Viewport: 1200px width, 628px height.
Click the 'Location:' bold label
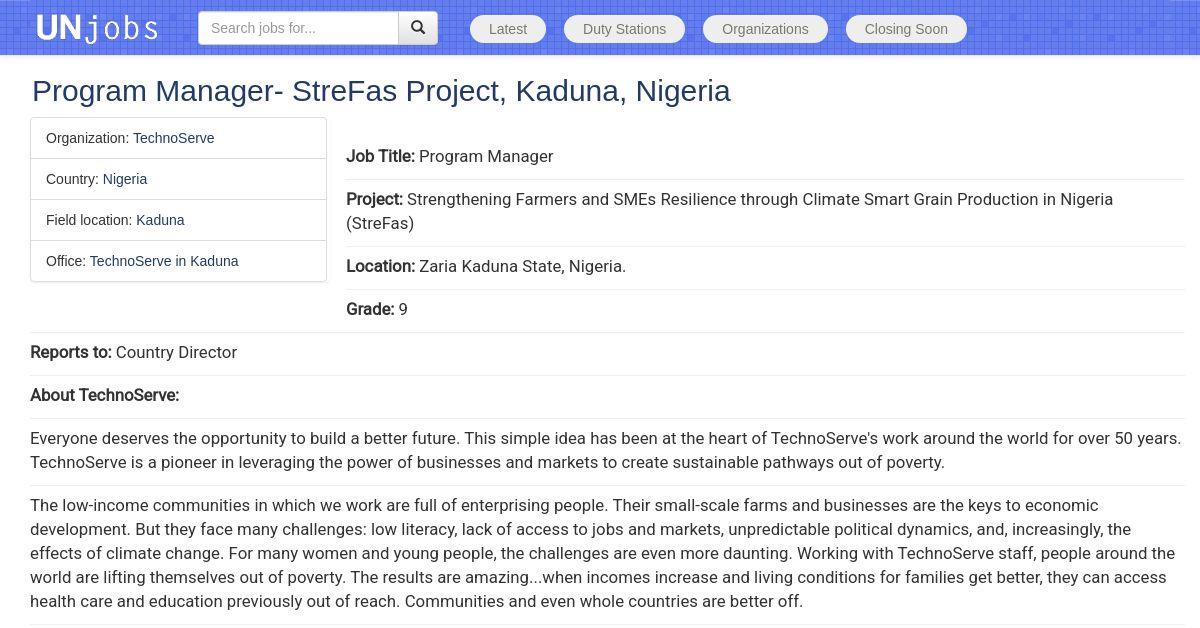380,266
